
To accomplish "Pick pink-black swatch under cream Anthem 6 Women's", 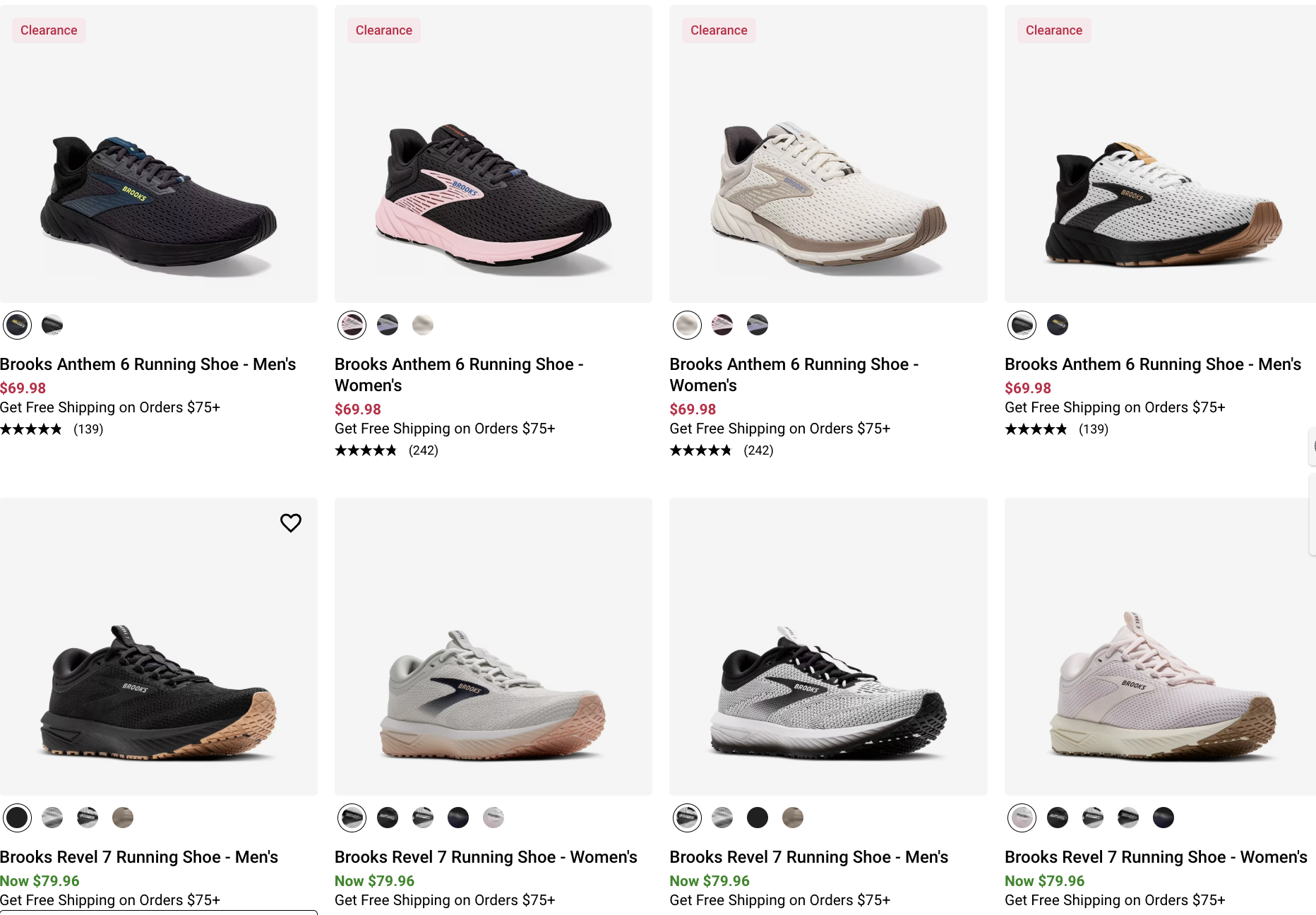I will [x=722, y=325].
